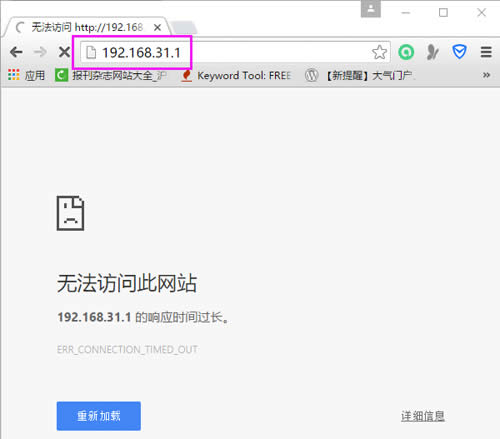The width and height of the screenshot is (500, 439).
Task: Click the forward navigation arrow
Action: coord(40,52)
